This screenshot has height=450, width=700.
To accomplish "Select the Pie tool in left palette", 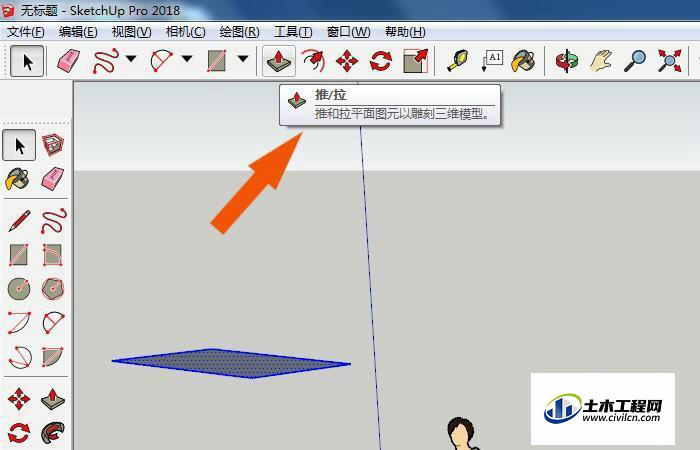I will point(53,357).
